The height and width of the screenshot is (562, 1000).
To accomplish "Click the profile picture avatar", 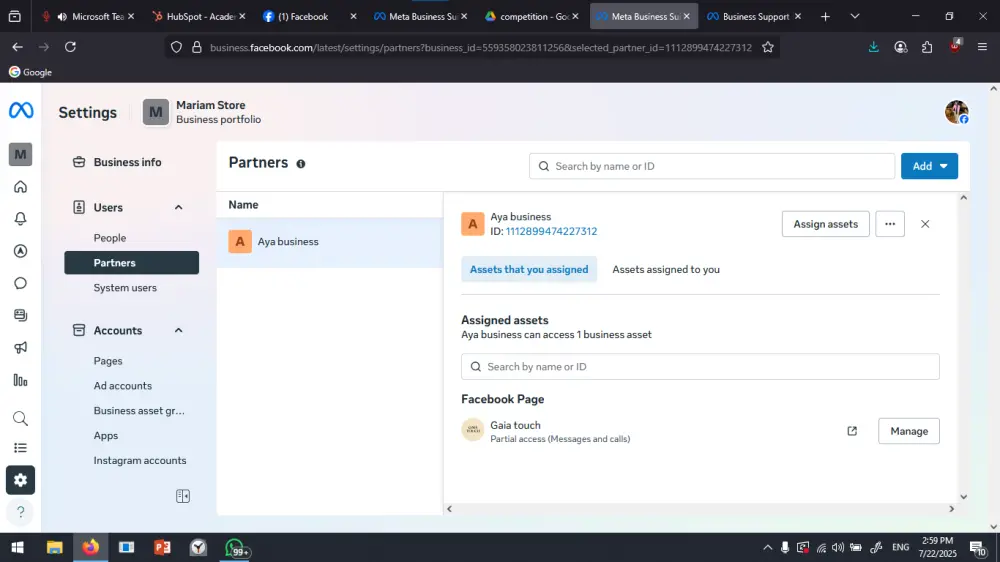I will [957, 112].
